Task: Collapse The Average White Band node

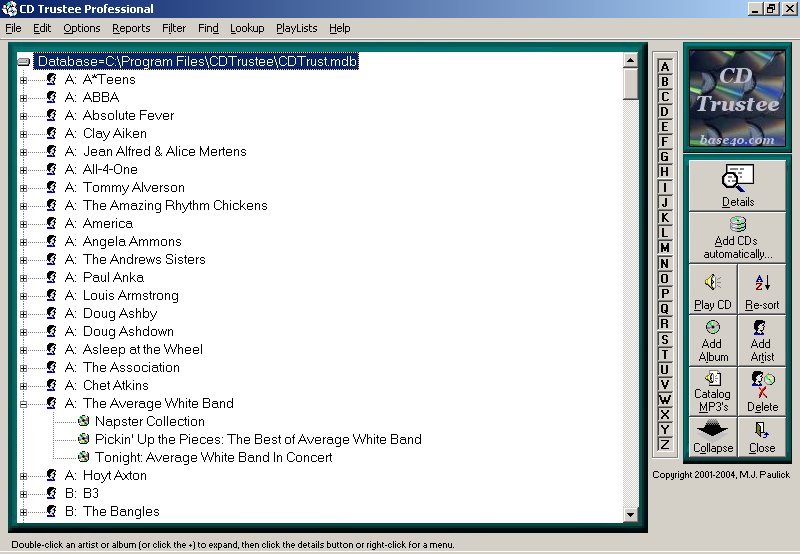Action: tap(23, 404)
